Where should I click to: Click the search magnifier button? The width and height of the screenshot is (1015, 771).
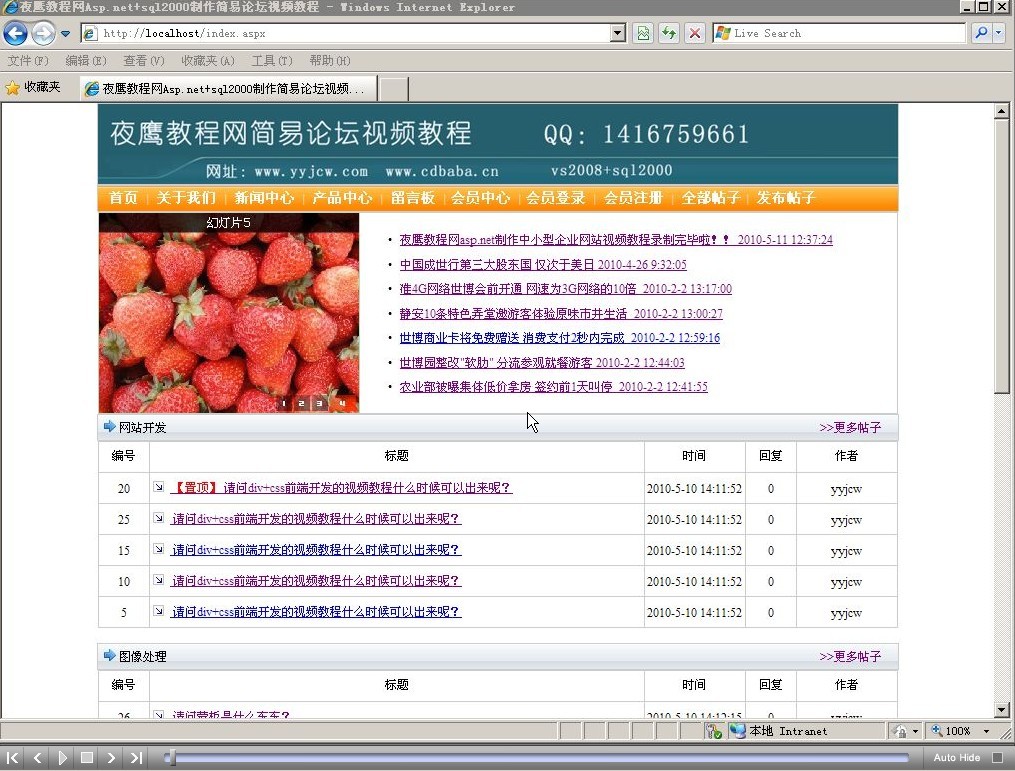981,33
